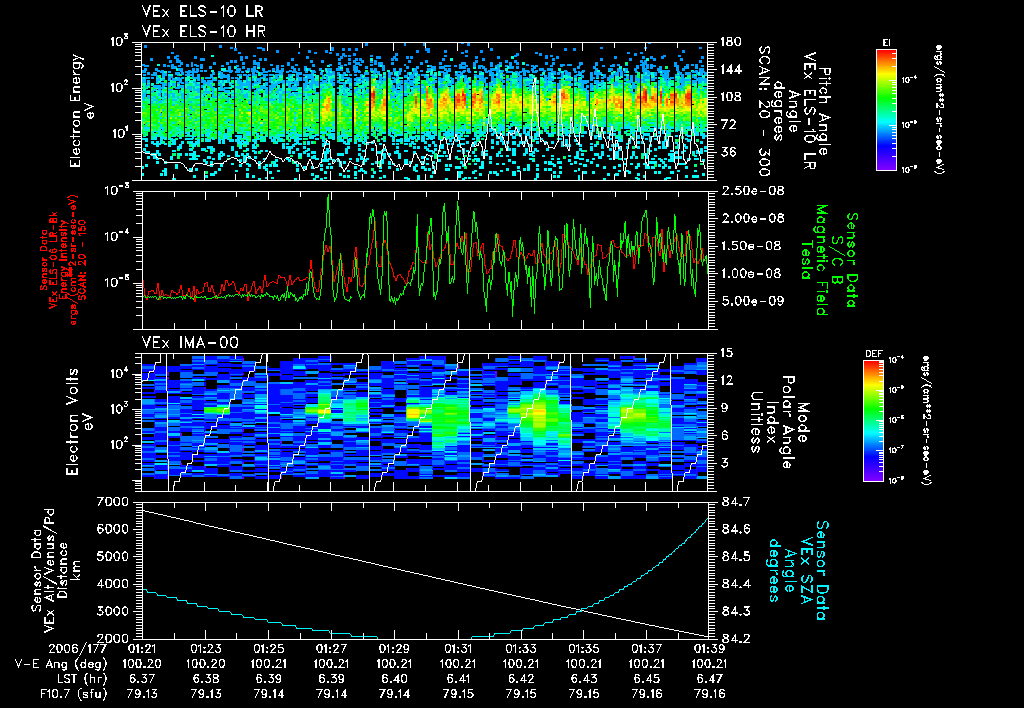Click the 180 pitch angle tick label
1024x708 pixels.
[x=730, y=42]
